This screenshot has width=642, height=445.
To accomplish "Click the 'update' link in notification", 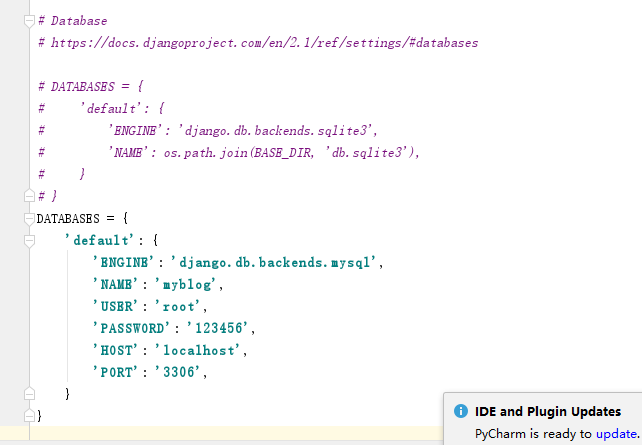I will pyautogui.click(x=616, y=434).
